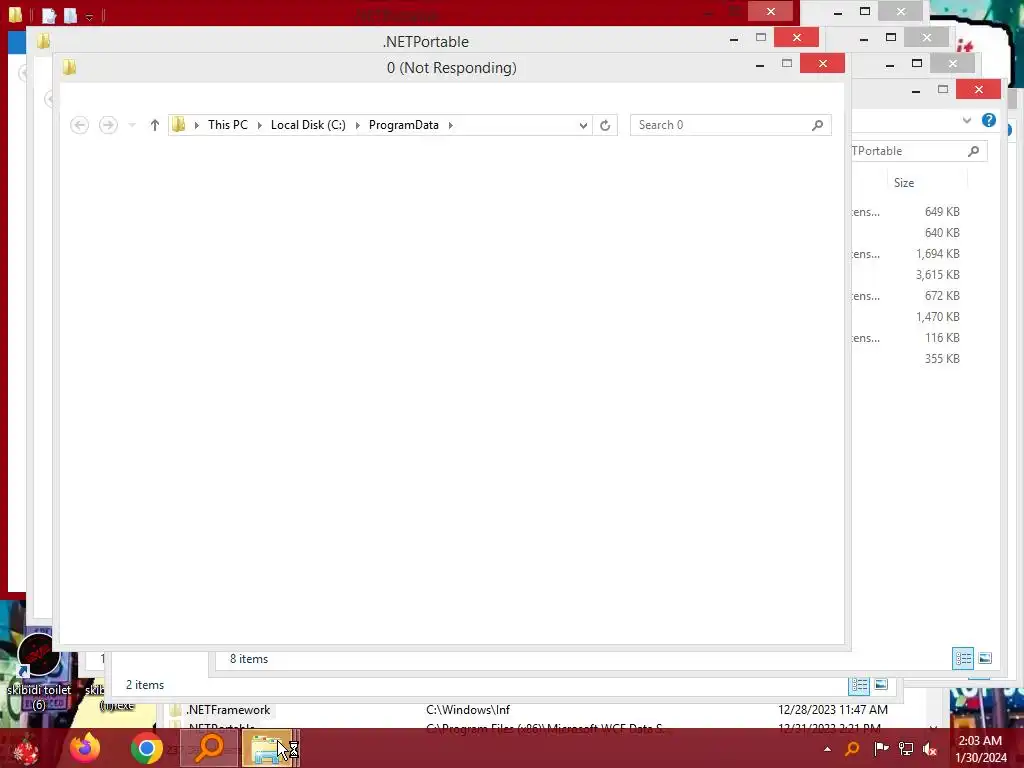Click the C:\Windows\Inf path cell
Image resolution: width=1024 pixels, height=768 pixels.
(468, 710)
